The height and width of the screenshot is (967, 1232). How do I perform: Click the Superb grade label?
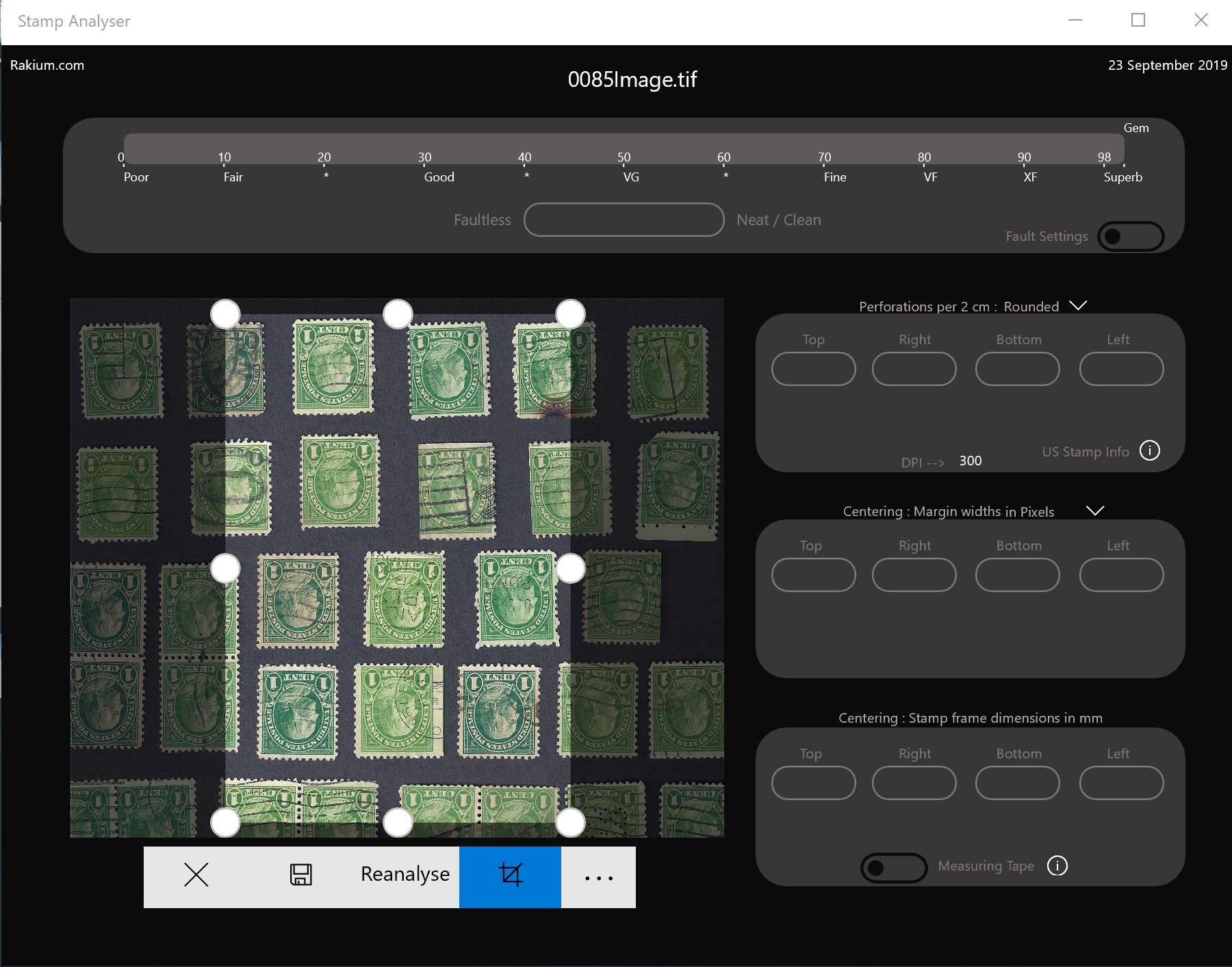point(1123,177)
